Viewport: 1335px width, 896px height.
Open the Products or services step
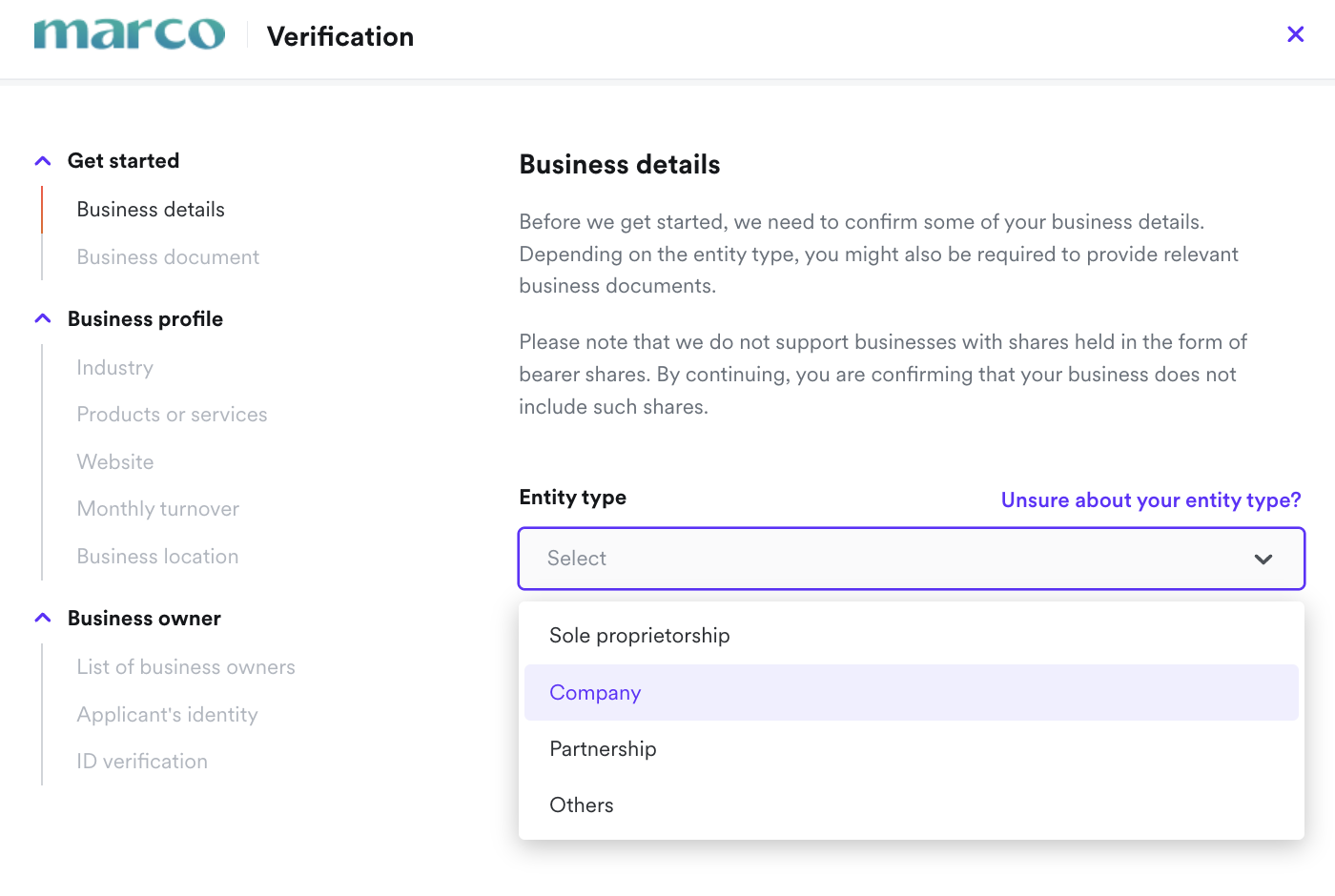[x=172, y=415]
